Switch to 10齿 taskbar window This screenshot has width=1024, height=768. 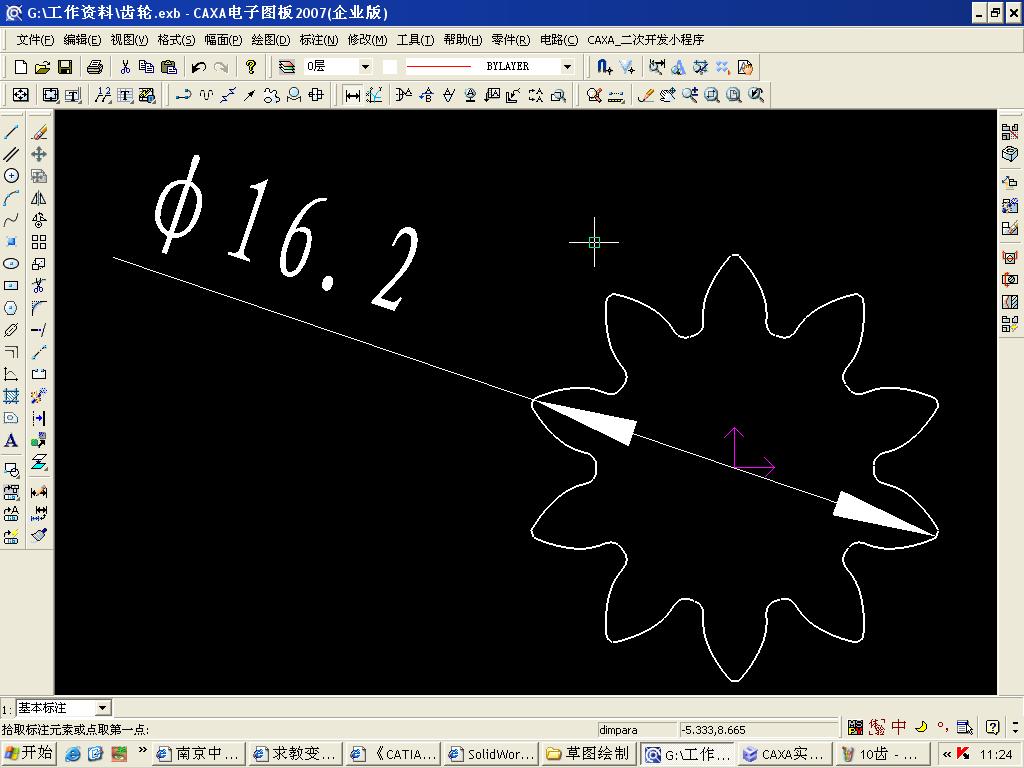click(x=882, y=754)
